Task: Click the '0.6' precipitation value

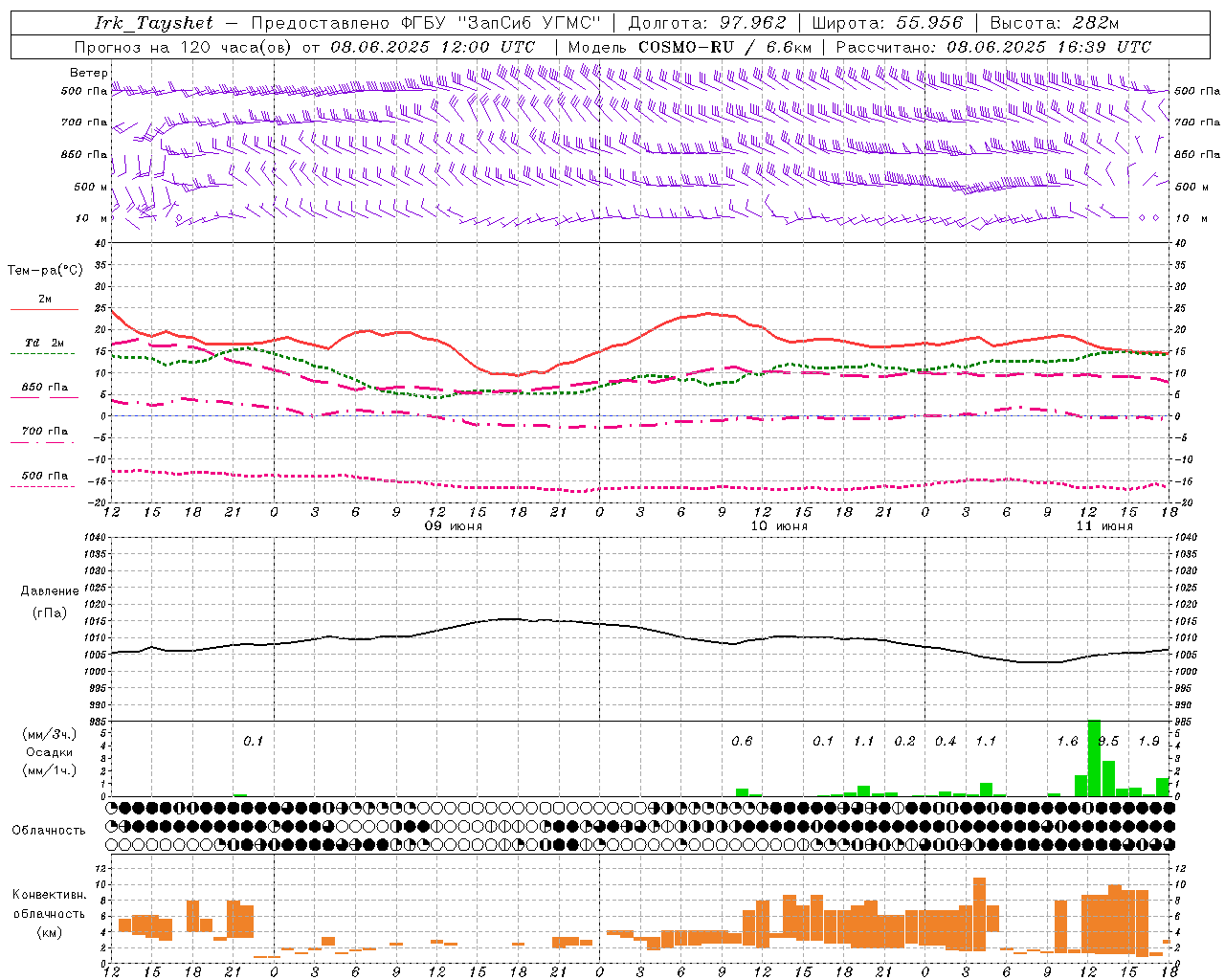Action: (x=742, y=741)
